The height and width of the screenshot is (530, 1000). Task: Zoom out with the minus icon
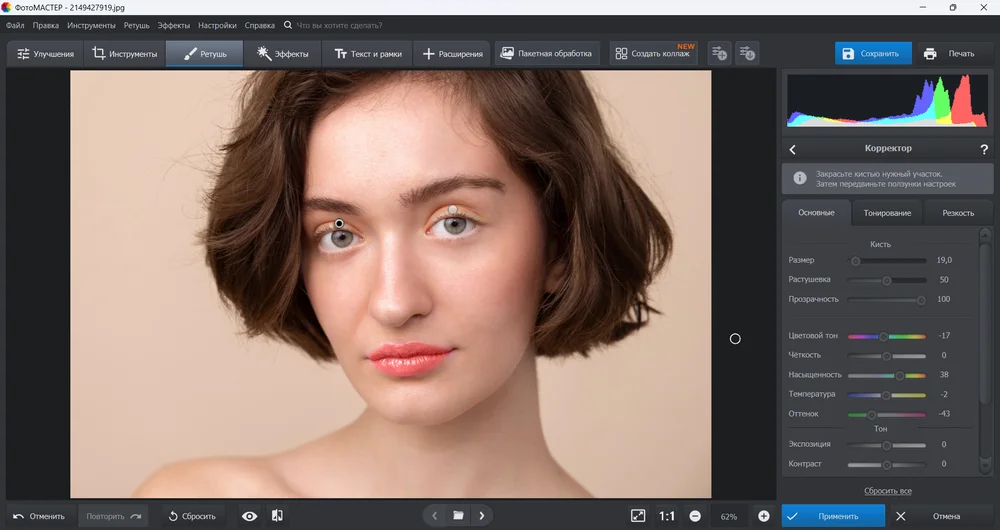click(695, 516)
